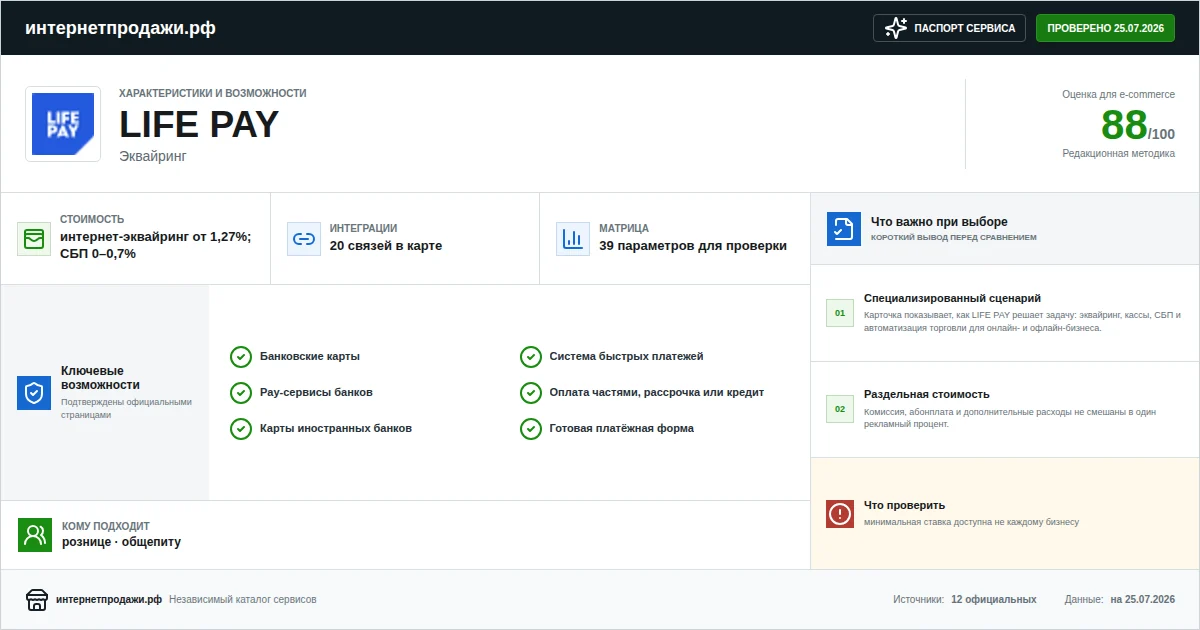Click the Матрица bar chart icon

tap(573, 239)
